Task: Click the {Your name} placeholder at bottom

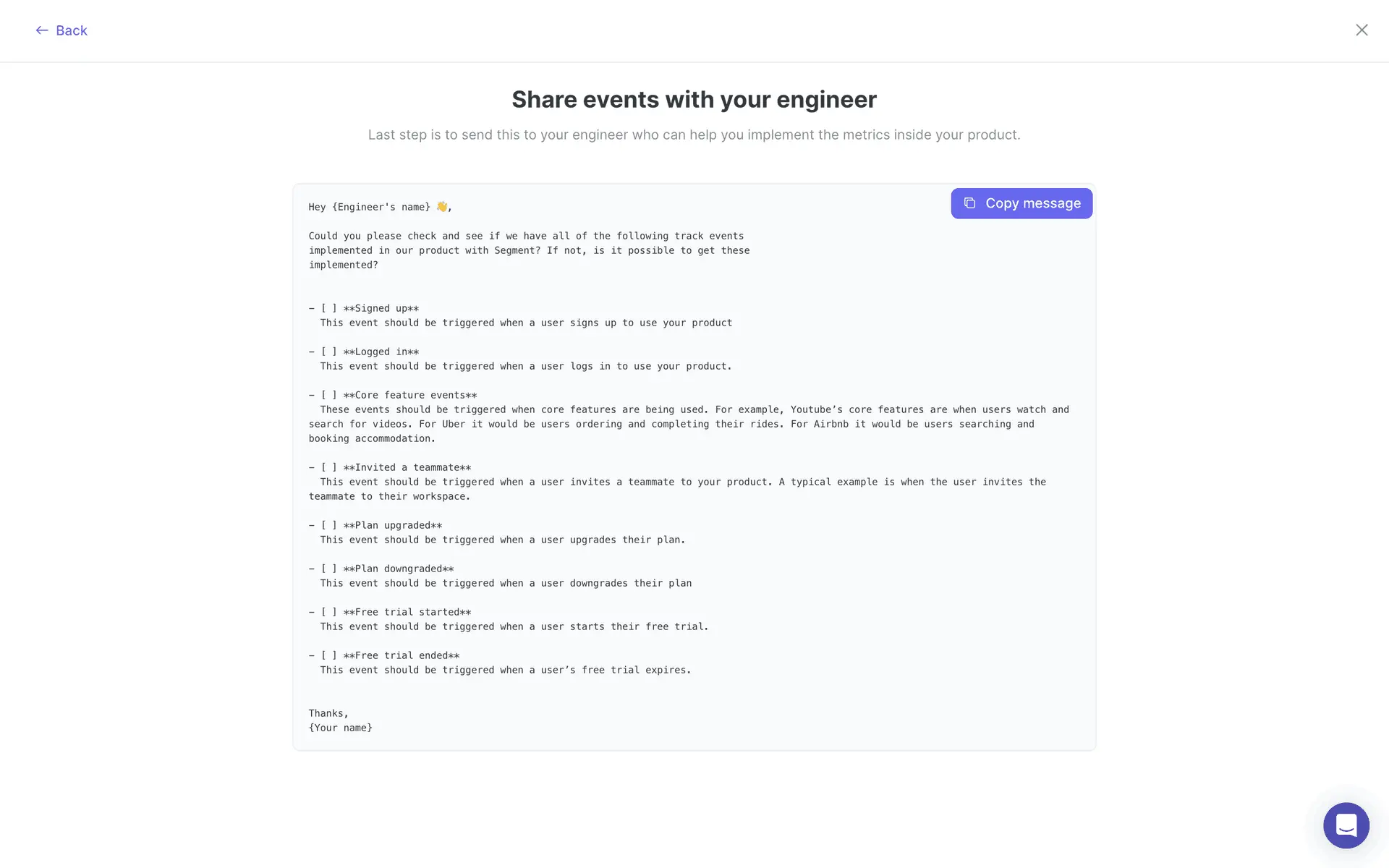Action: (340, 728)
